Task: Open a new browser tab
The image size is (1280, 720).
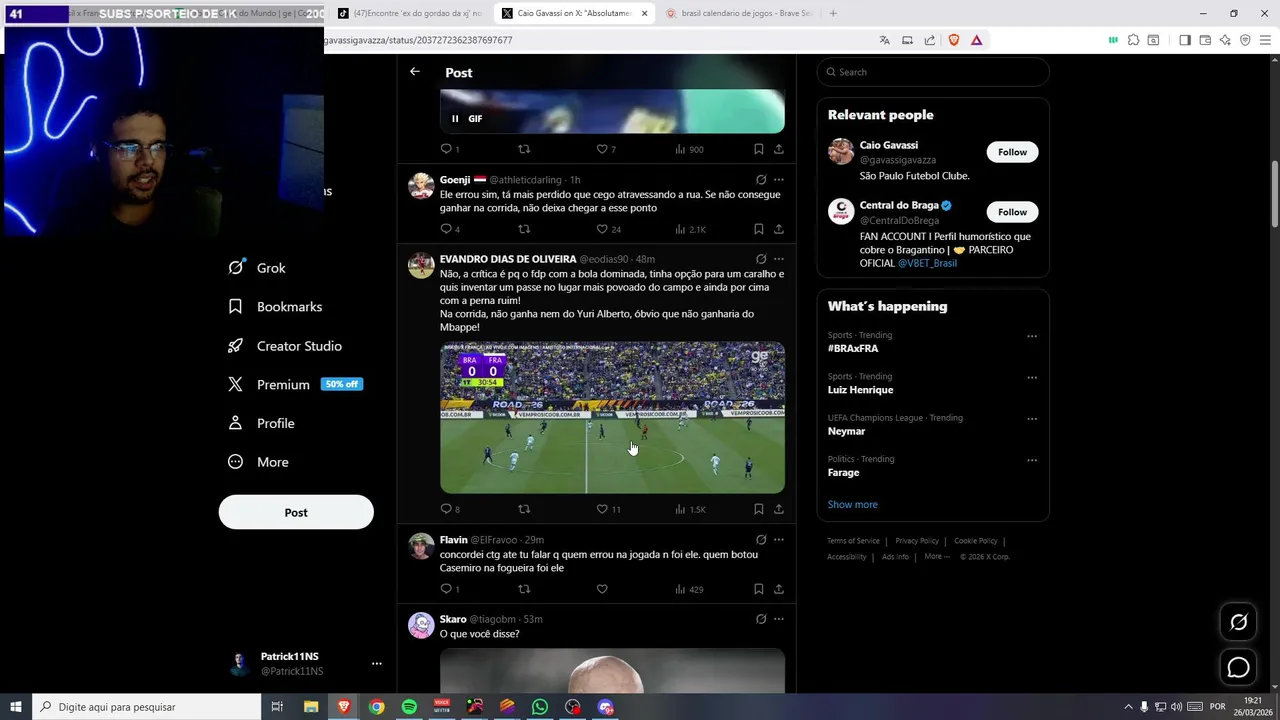Action: point(833,13)
